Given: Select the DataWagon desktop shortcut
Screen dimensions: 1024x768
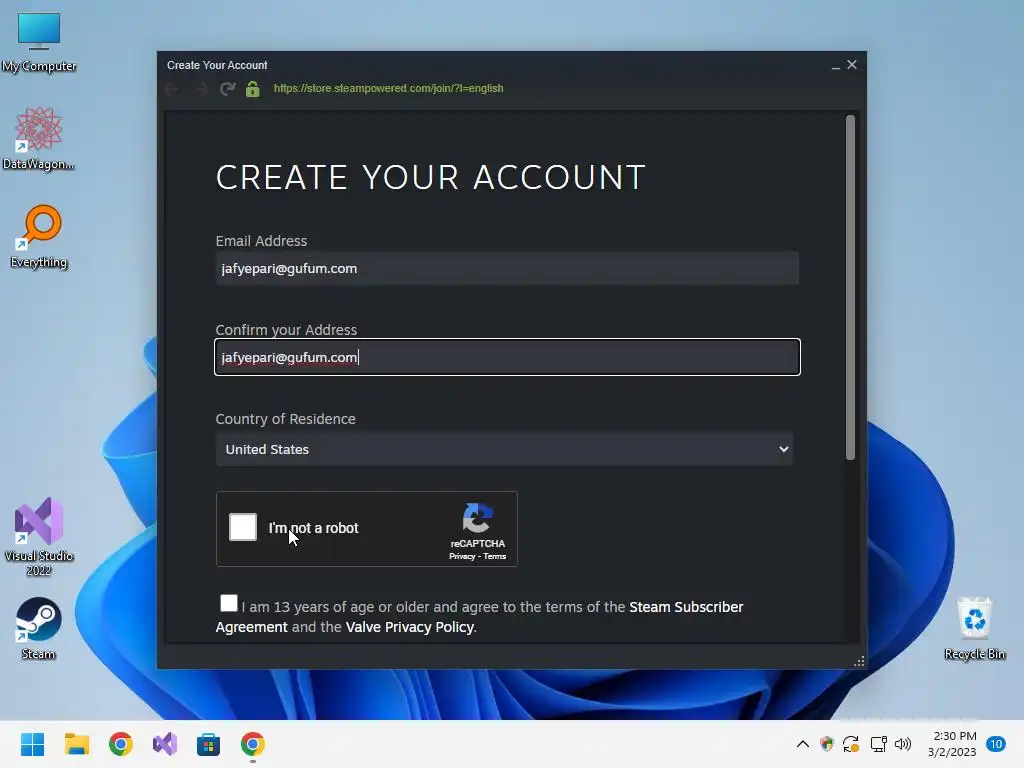Looking at the screenshot, I should 39,138.
